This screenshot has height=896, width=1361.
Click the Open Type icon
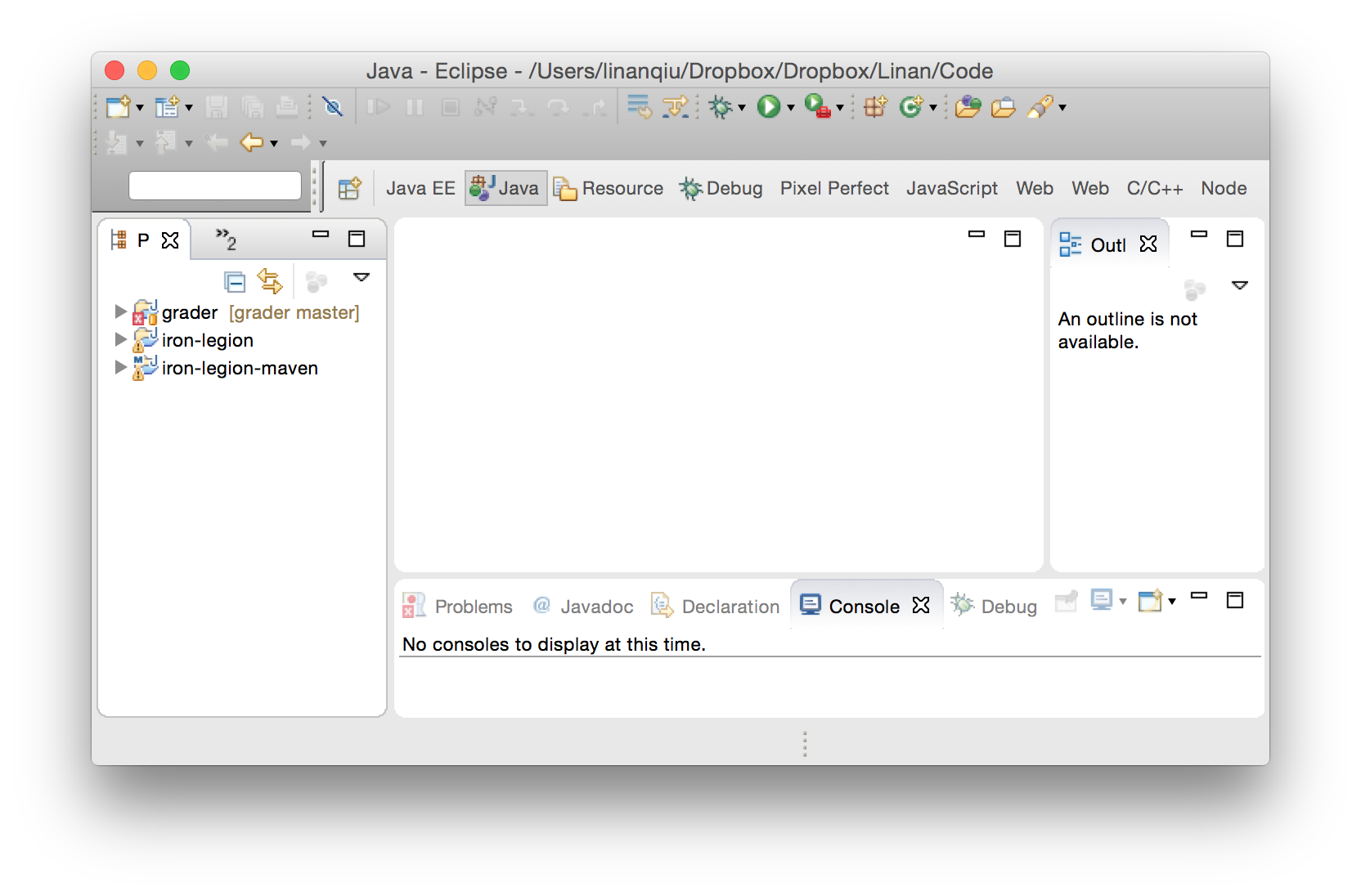tap(968, 106)
